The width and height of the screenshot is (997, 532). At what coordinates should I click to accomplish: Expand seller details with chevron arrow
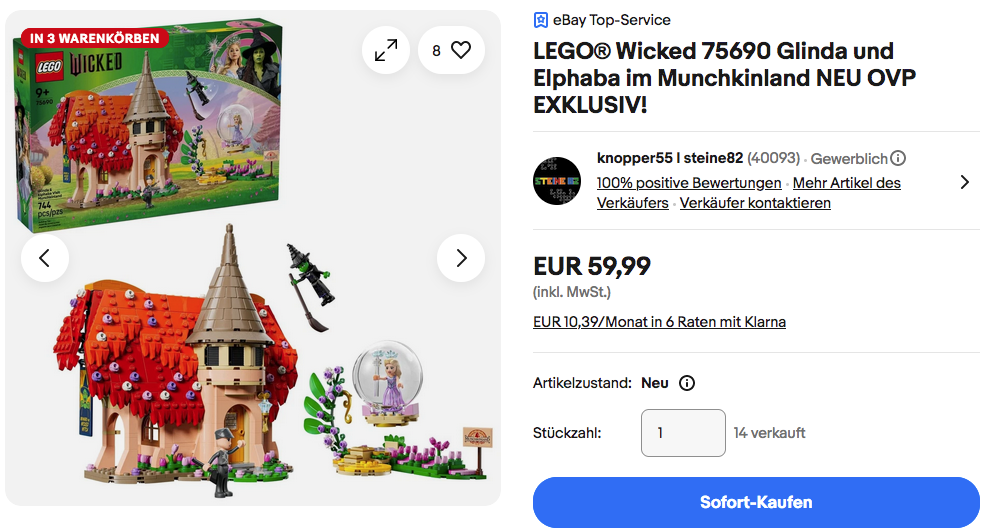[x=964, y=182]
